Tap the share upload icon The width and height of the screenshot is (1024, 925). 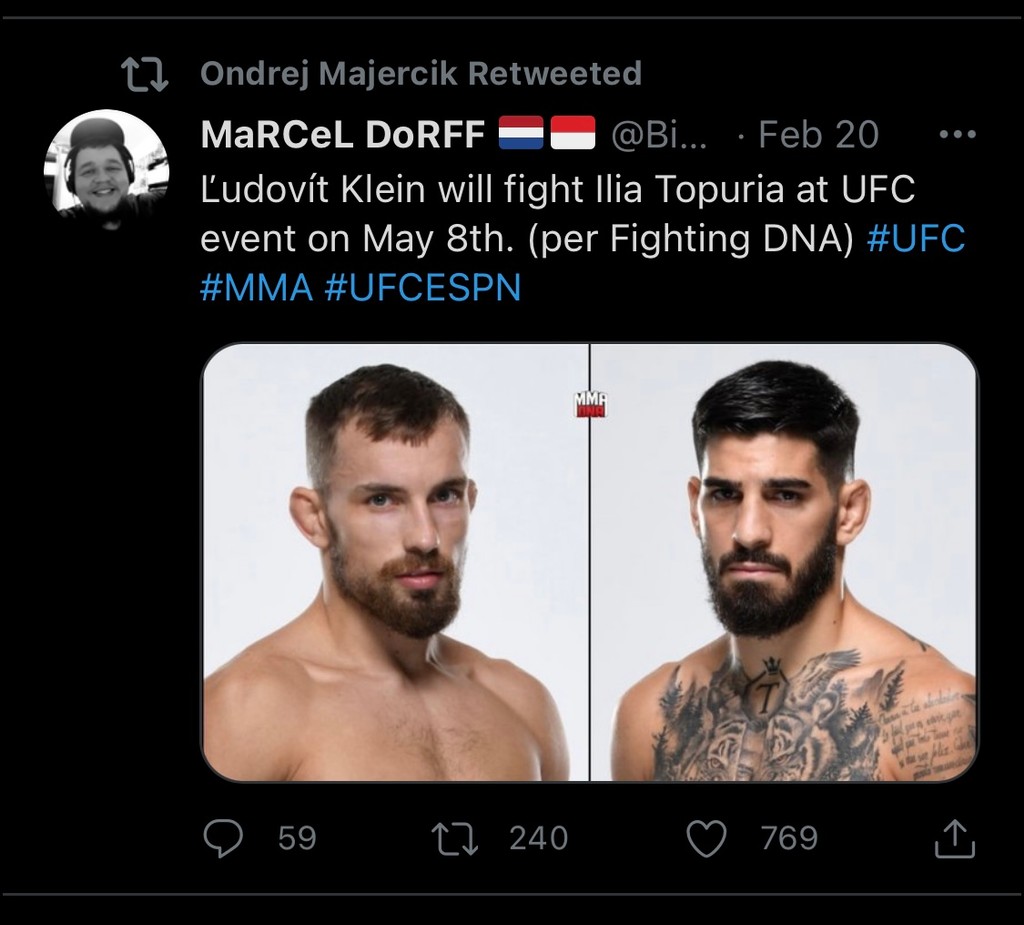click(x=953, y=838)
